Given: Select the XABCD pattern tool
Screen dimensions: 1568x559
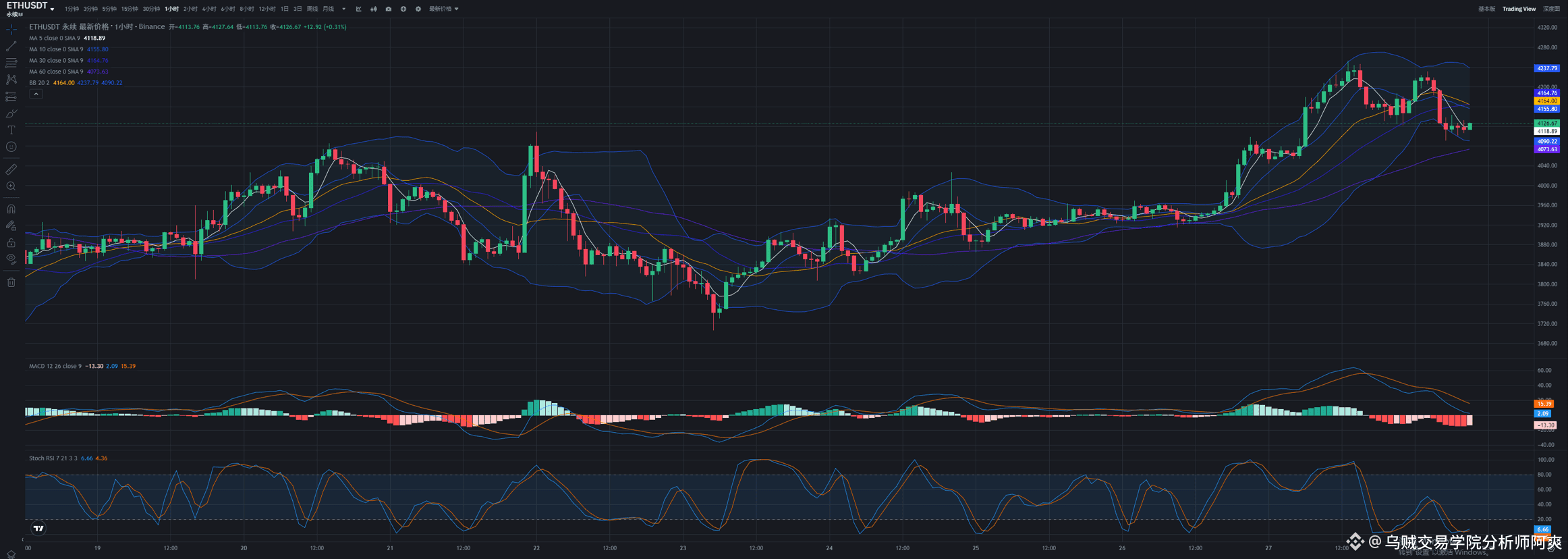Looking at the screenshot, I should pos(11,80).
